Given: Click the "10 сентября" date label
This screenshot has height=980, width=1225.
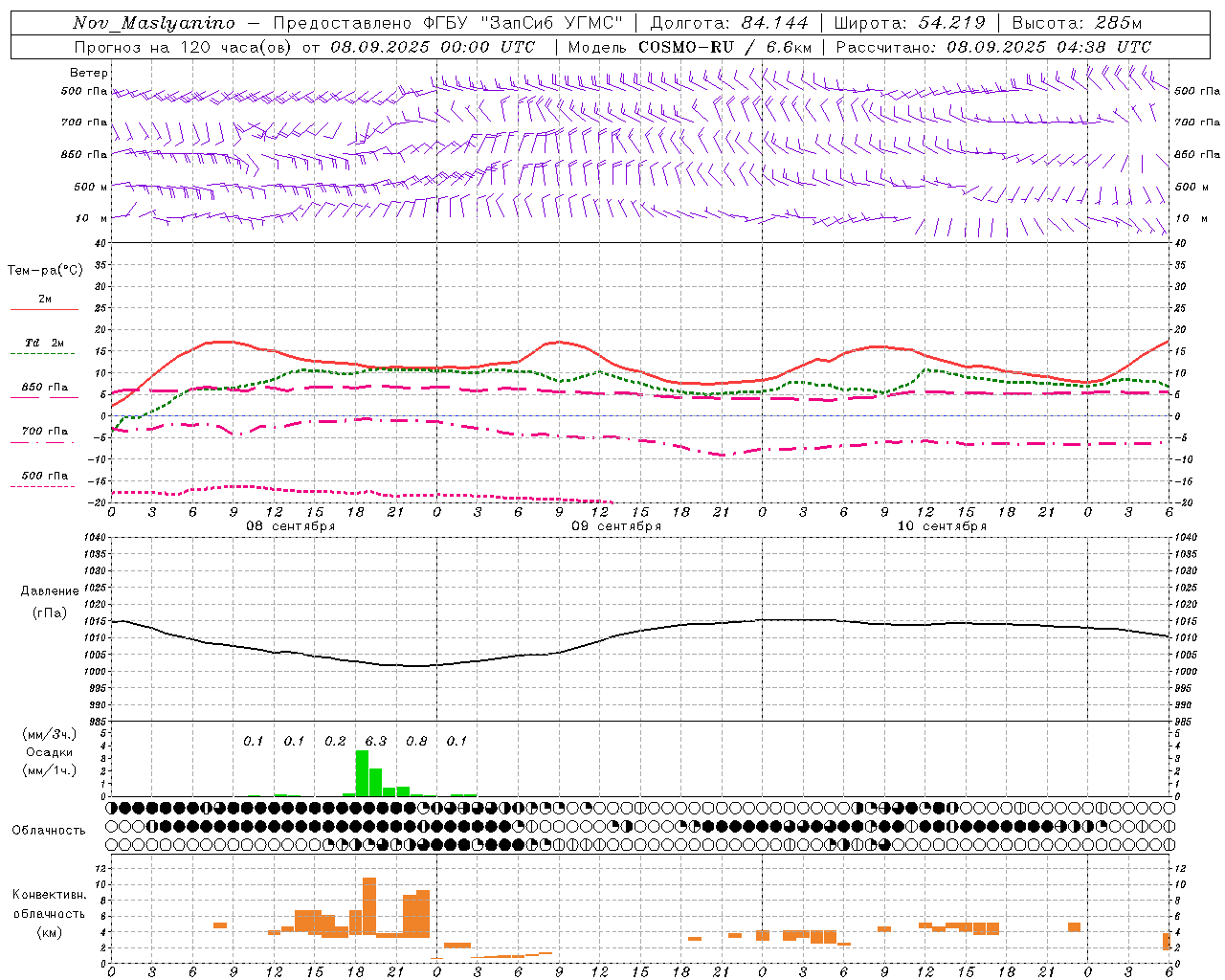Looking at the screenshot, I should coord(942,526).
